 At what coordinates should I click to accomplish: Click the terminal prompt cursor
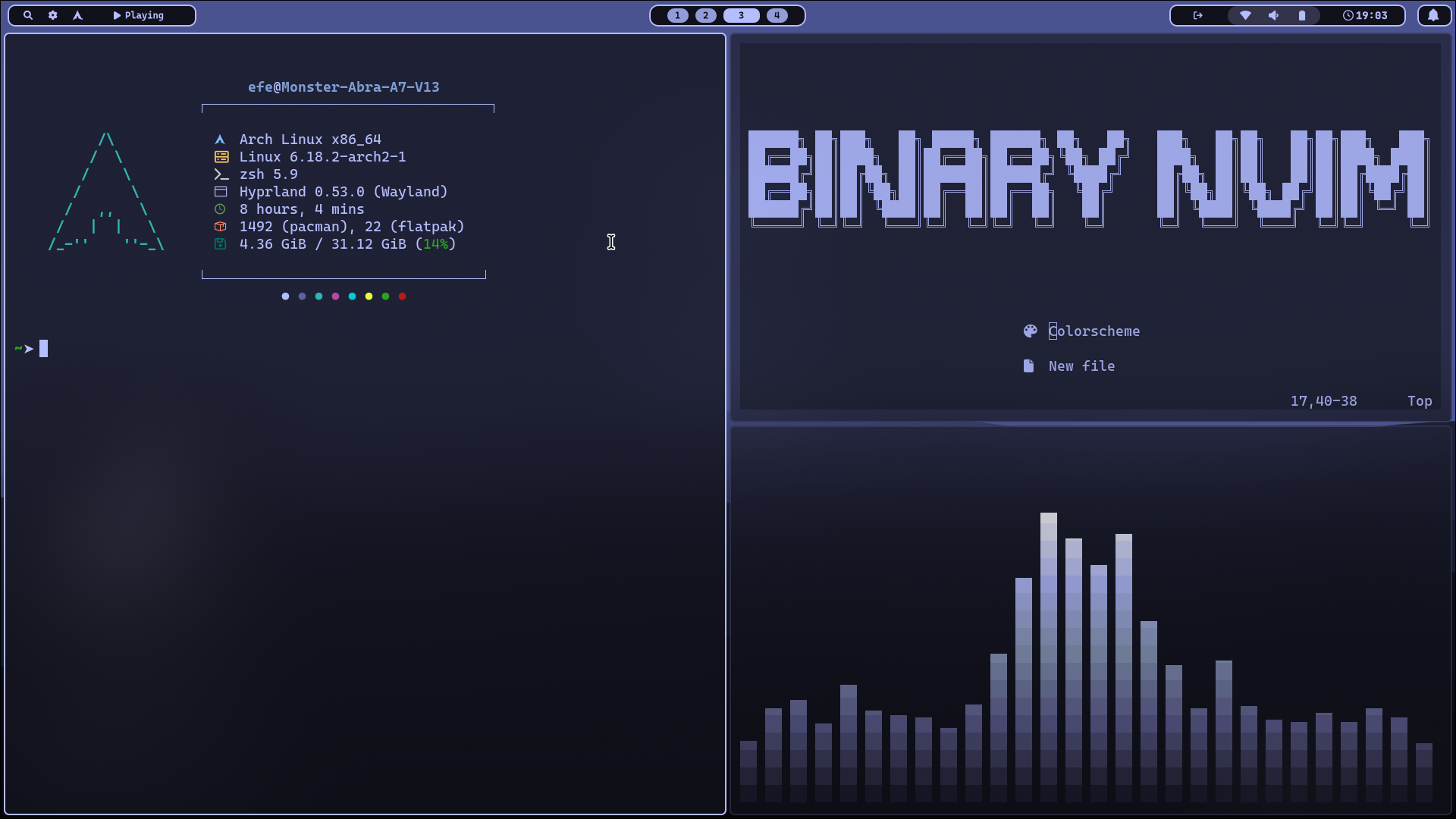pos(44,349)
